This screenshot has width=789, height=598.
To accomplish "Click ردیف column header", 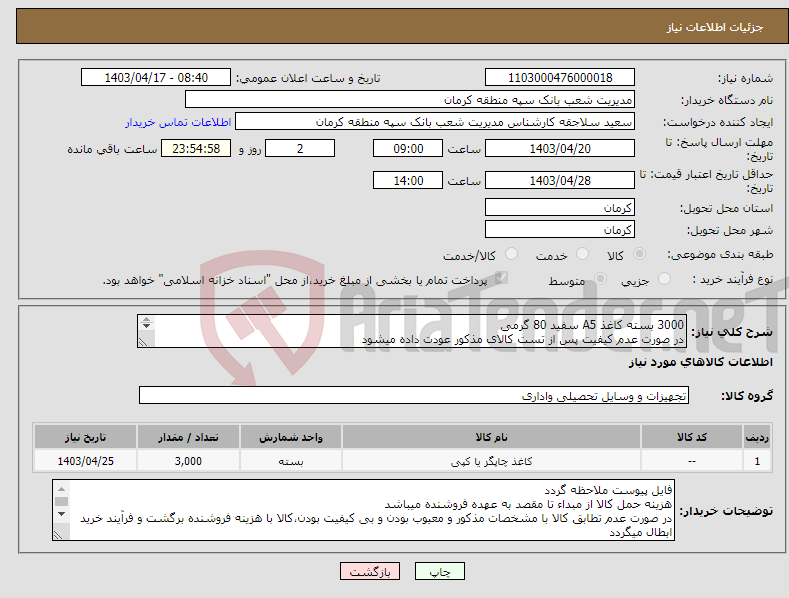I will click(x=757, y=437).
